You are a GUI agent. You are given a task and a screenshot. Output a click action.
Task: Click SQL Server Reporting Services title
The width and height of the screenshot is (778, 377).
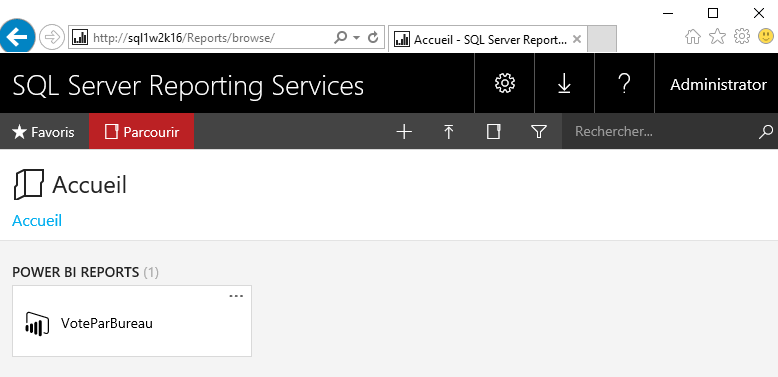click(188, 85)
